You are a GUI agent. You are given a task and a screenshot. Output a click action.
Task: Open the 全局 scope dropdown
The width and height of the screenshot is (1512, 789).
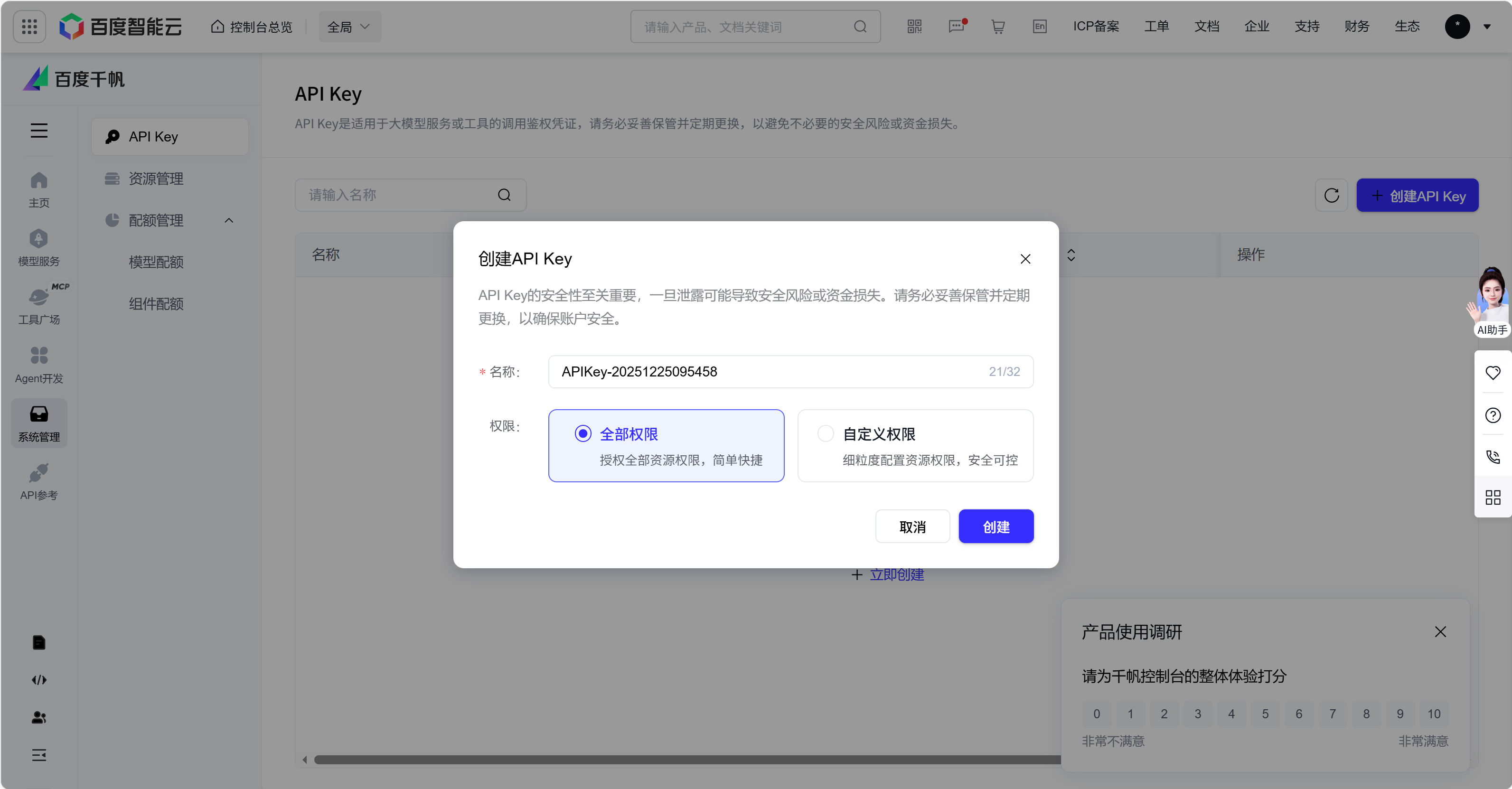[349, 27]
